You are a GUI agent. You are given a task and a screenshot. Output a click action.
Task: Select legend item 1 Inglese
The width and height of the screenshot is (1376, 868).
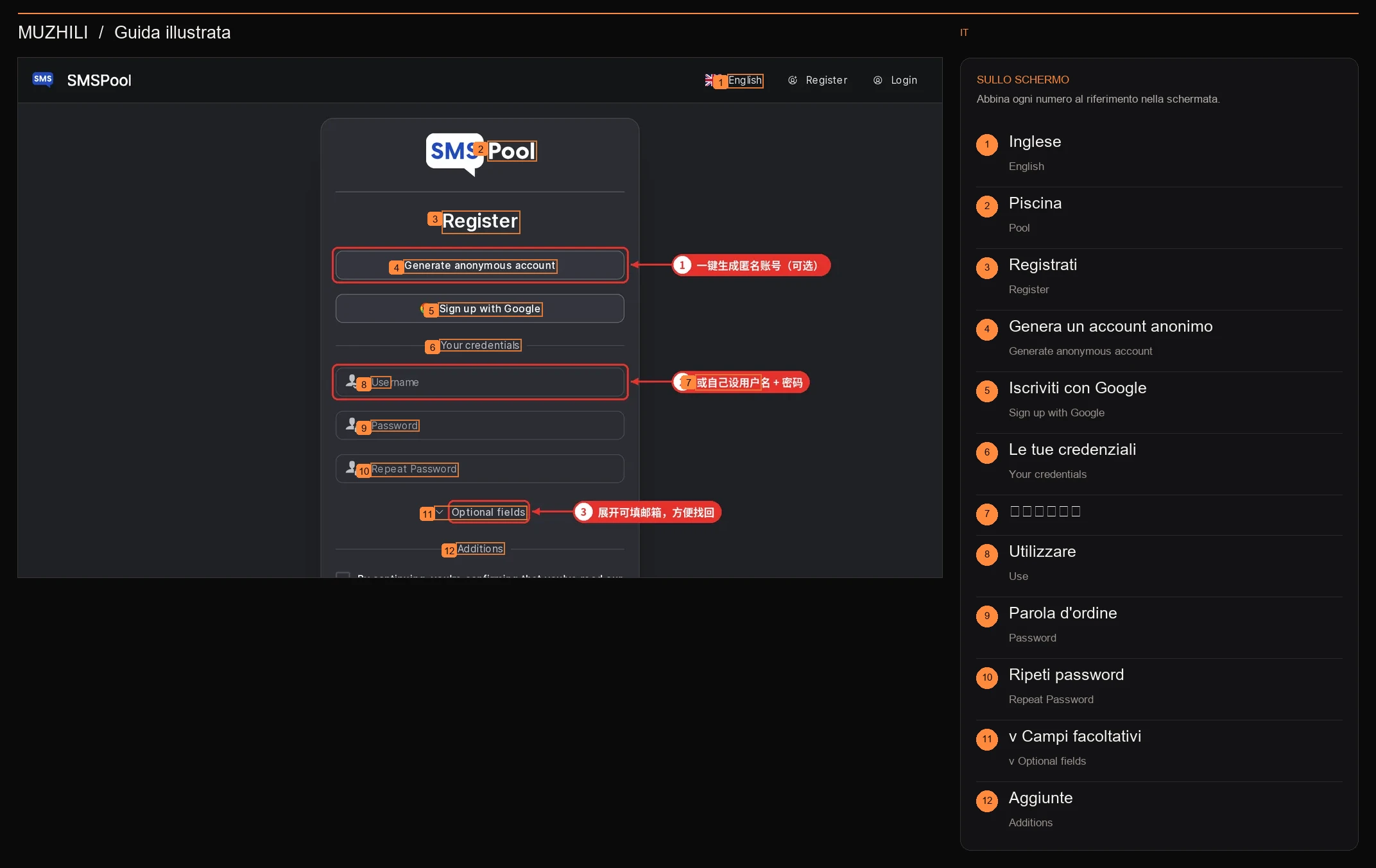(1159, 154)
